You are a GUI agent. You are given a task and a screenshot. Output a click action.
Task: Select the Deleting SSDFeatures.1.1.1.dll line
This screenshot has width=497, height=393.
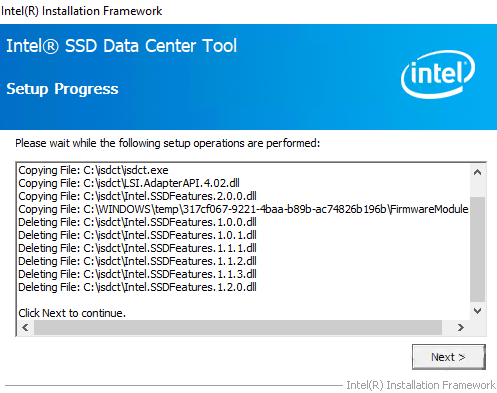137,248
